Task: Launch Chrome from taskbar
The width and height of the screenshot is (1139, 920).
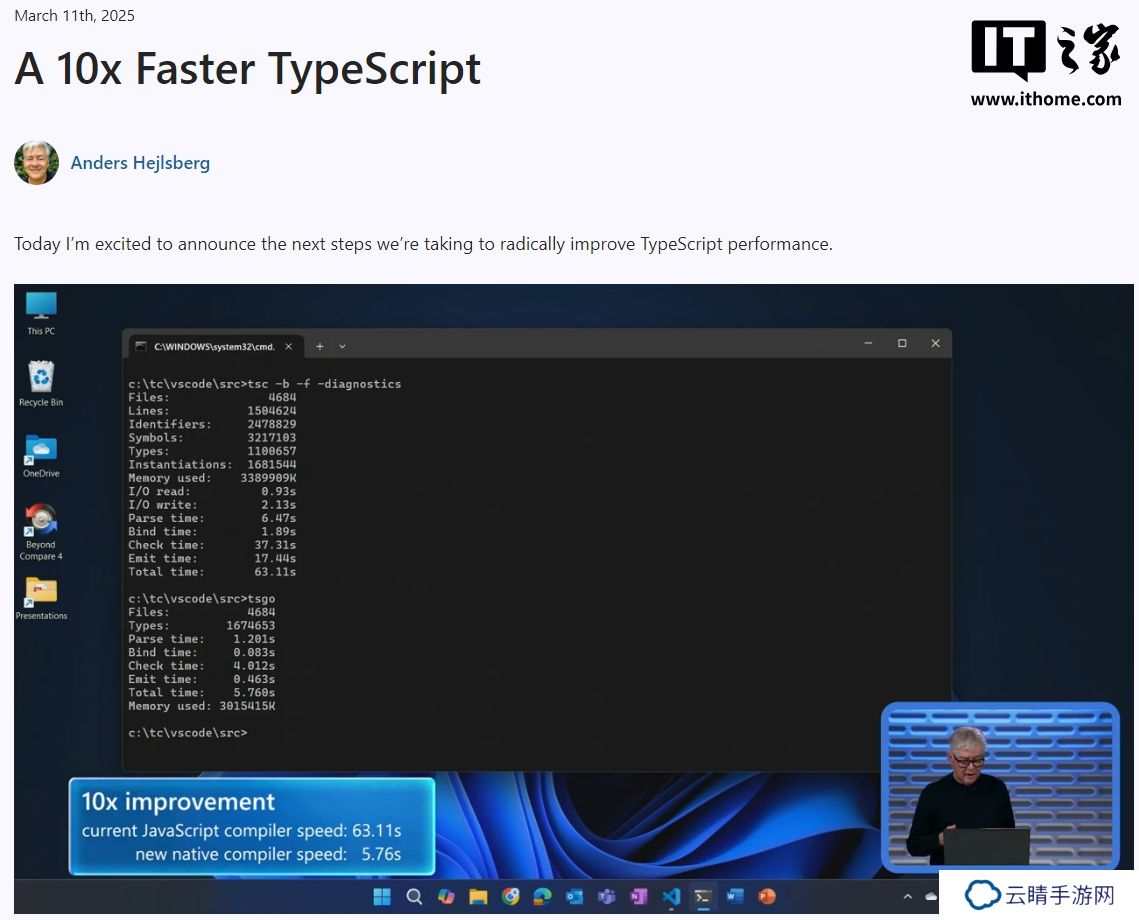Action: click(511, 897)
